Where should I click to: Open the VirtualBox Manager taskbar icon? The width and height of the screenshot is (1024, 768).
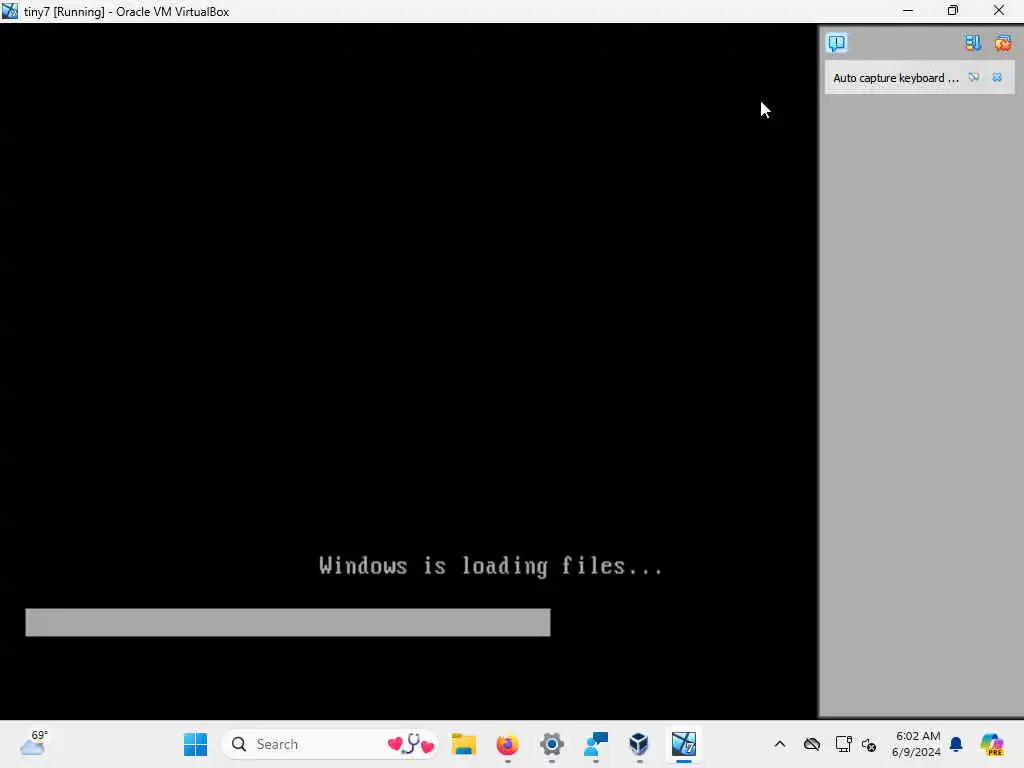639,744
